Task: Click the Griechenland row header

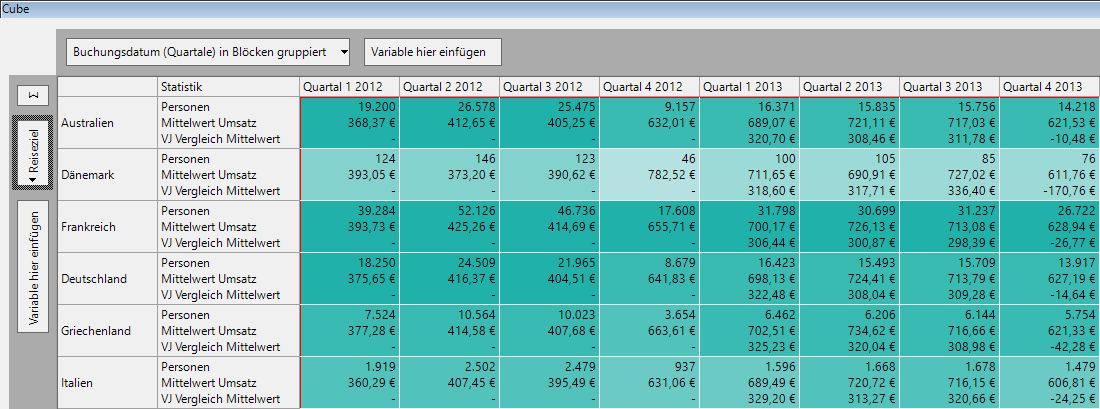Action: pos(107,330)
